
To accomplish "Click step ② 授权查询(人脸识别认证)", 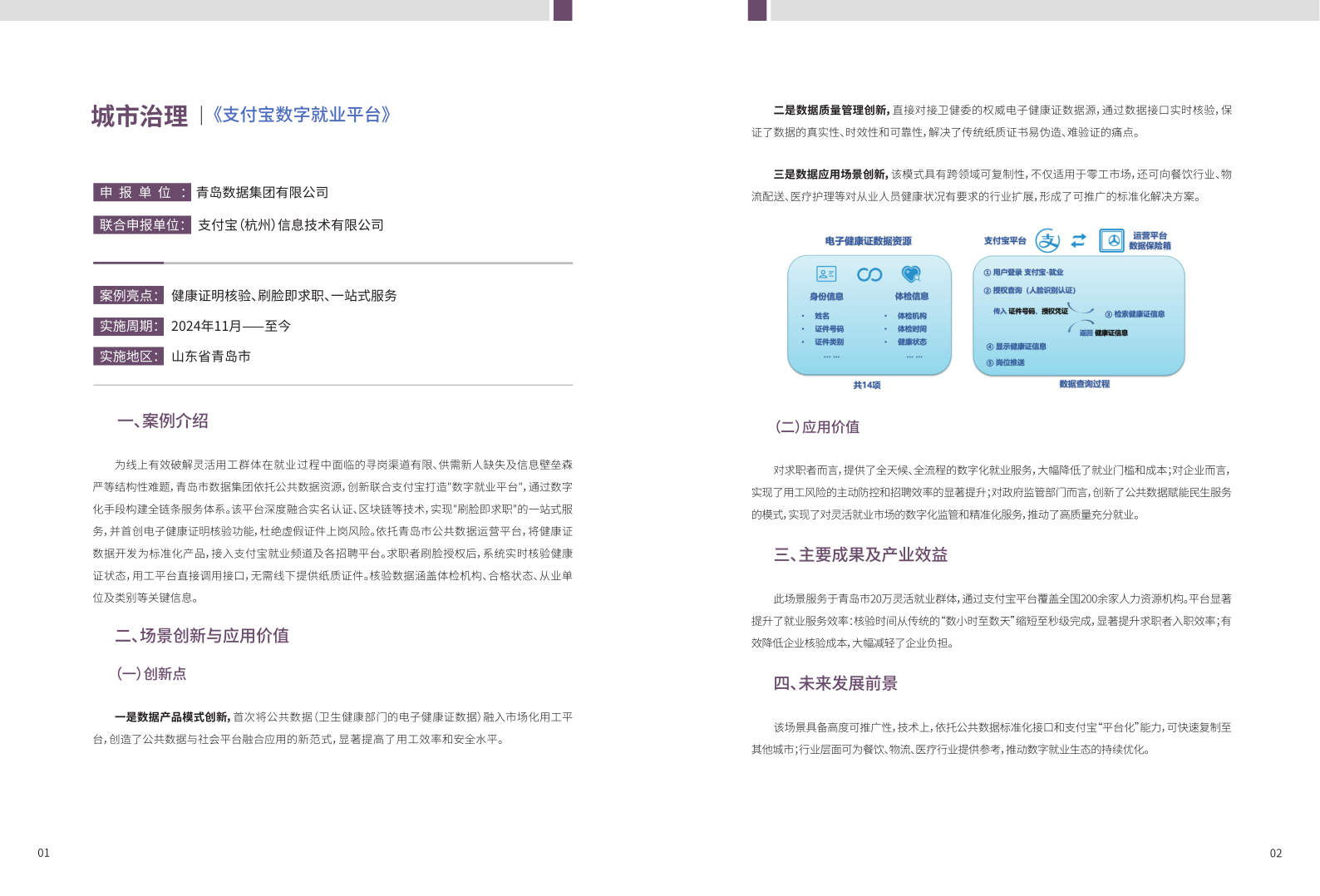I will point(1029,291).
